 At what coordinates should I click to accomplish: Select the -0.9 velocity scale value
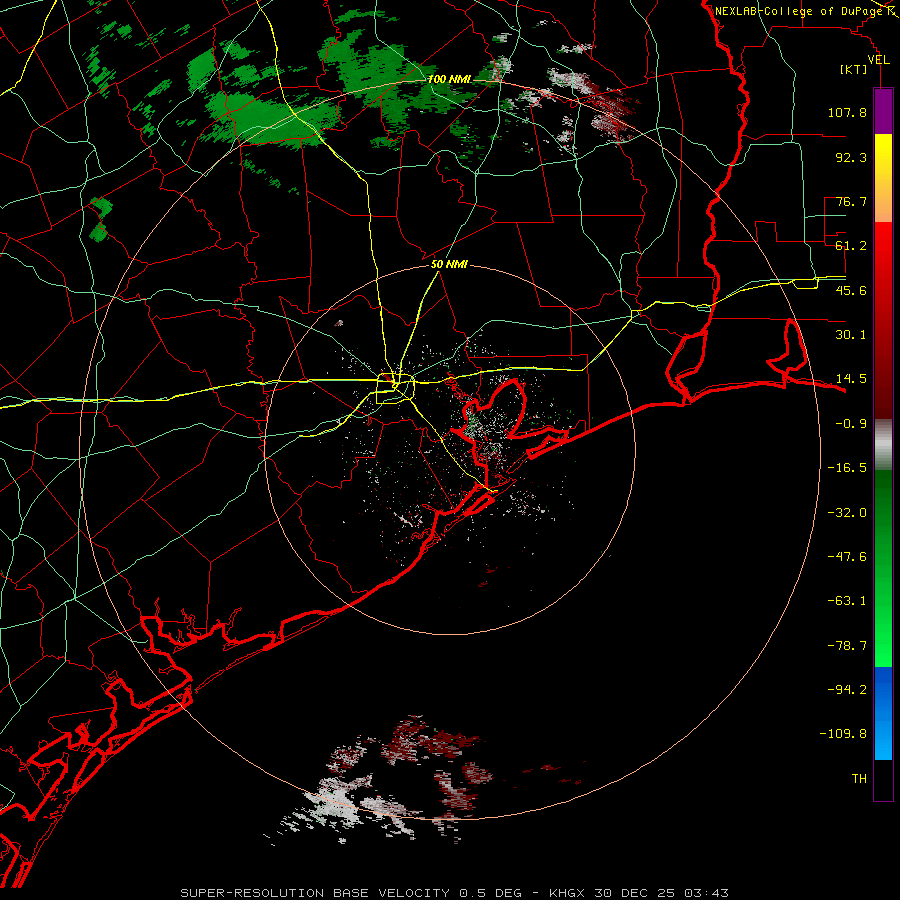pos(851,424)
